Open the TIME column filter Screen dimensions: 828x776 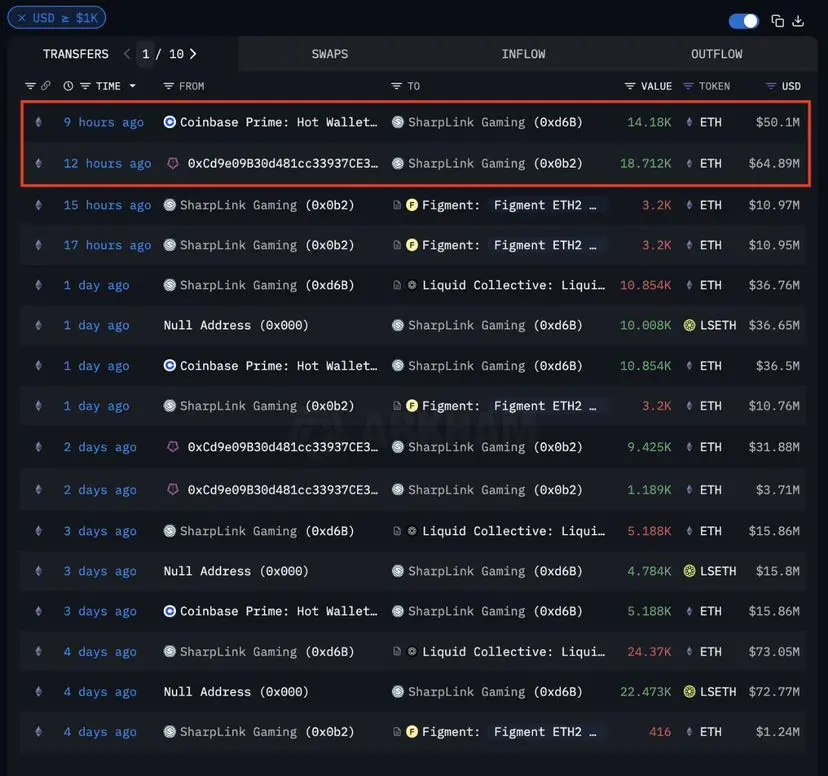click(x=85, y=86)
